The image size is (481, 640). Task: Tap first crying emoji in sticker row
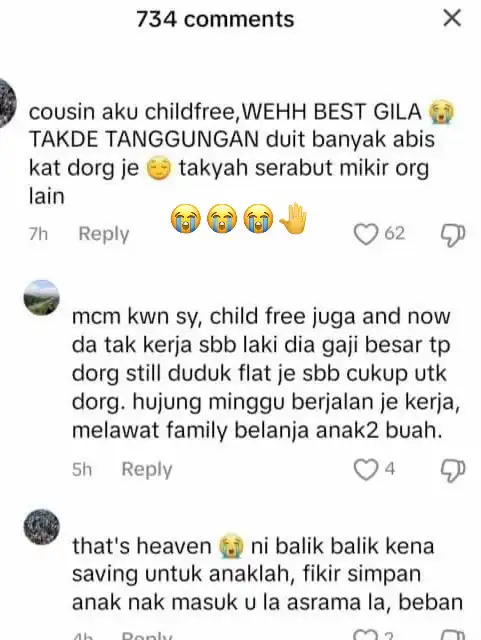186,219
